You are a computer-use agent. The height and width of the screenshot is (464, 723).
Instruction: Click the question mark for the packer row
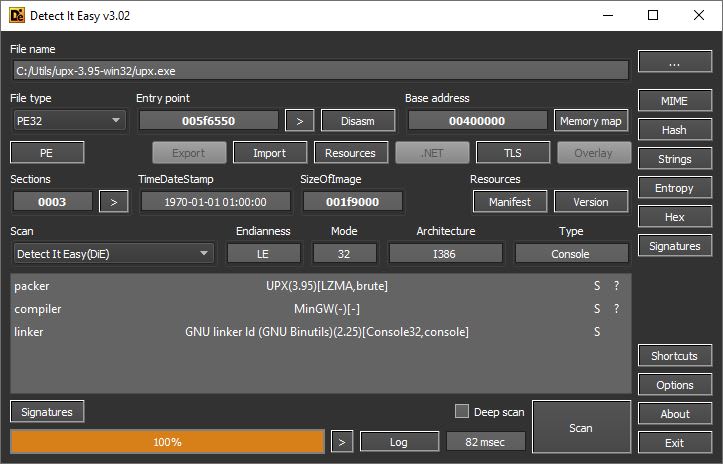(616, 286)
